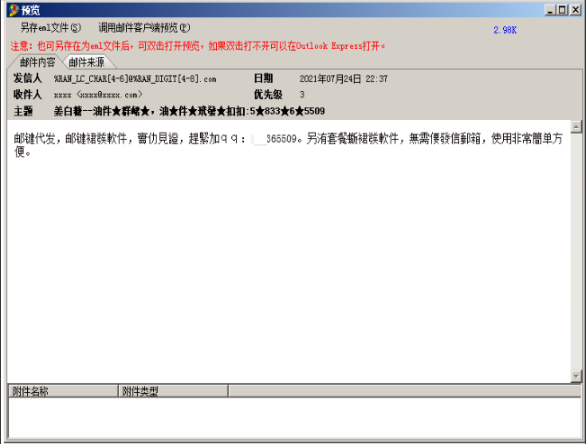
Task: Click the message body vertical scrollbar track
Action: 576,251
